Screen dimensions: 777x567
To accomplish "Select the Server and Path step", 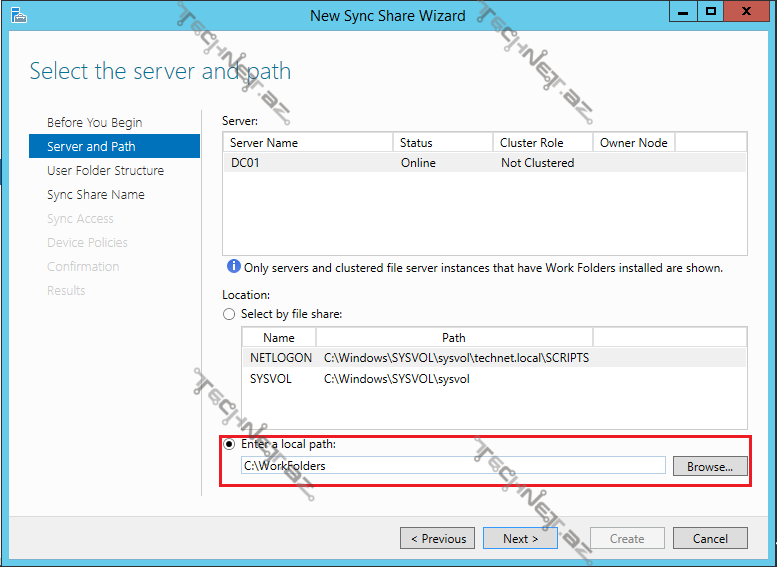I will pos(91,146).
